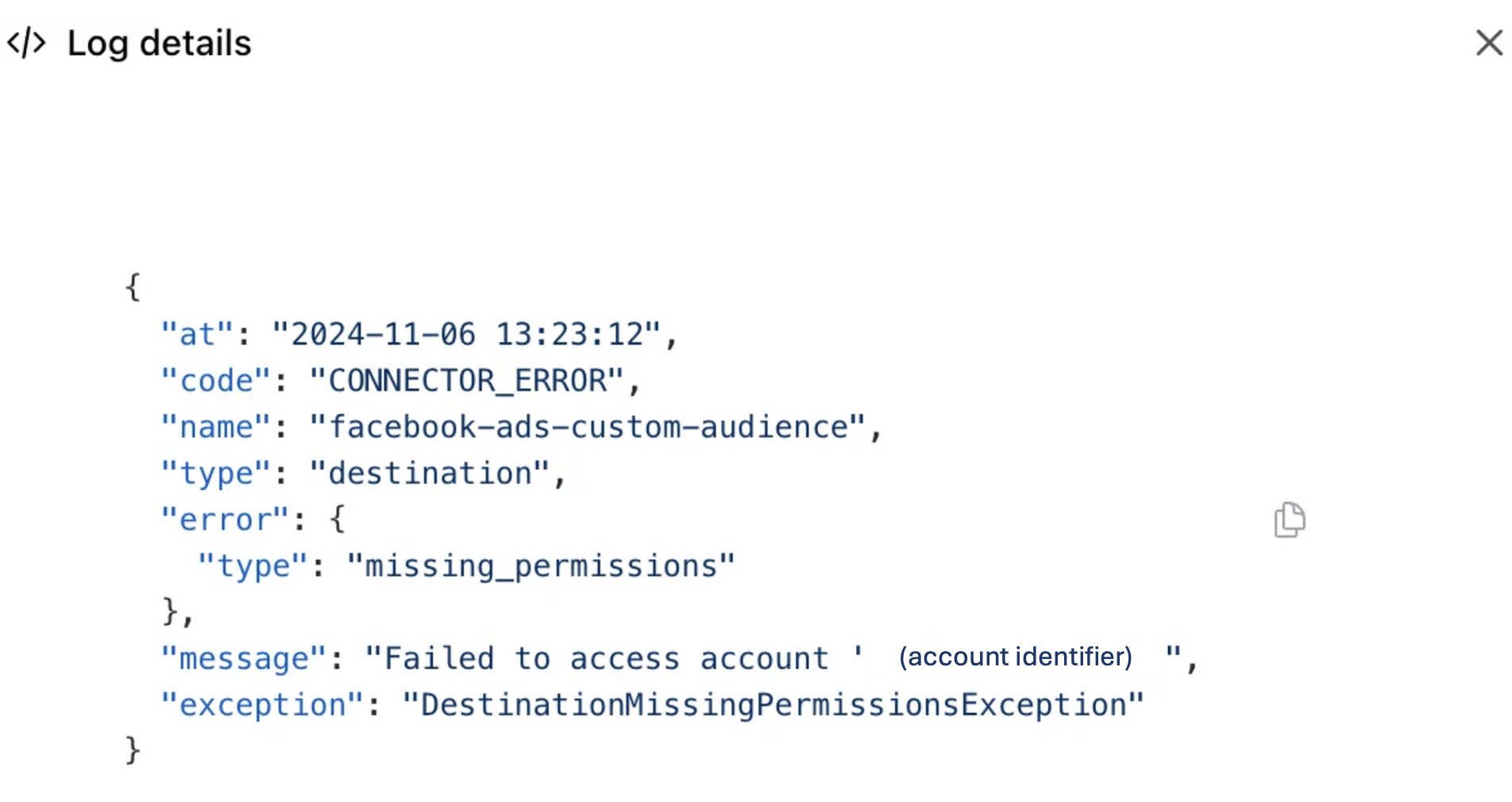Click the opening curly brace of the log
Viewport: 1512px width, 802px height.
pos(133,287)
